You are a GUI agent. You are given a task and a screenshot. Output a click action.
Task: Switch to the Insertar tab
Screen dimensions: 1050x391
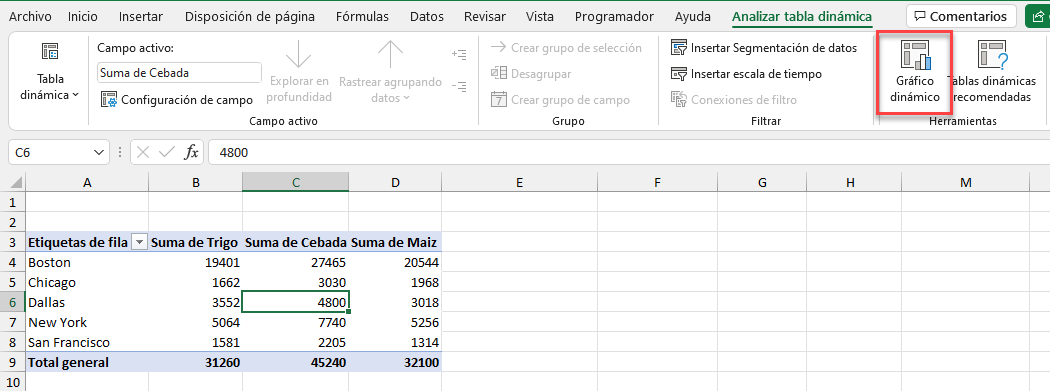[142, 17]
